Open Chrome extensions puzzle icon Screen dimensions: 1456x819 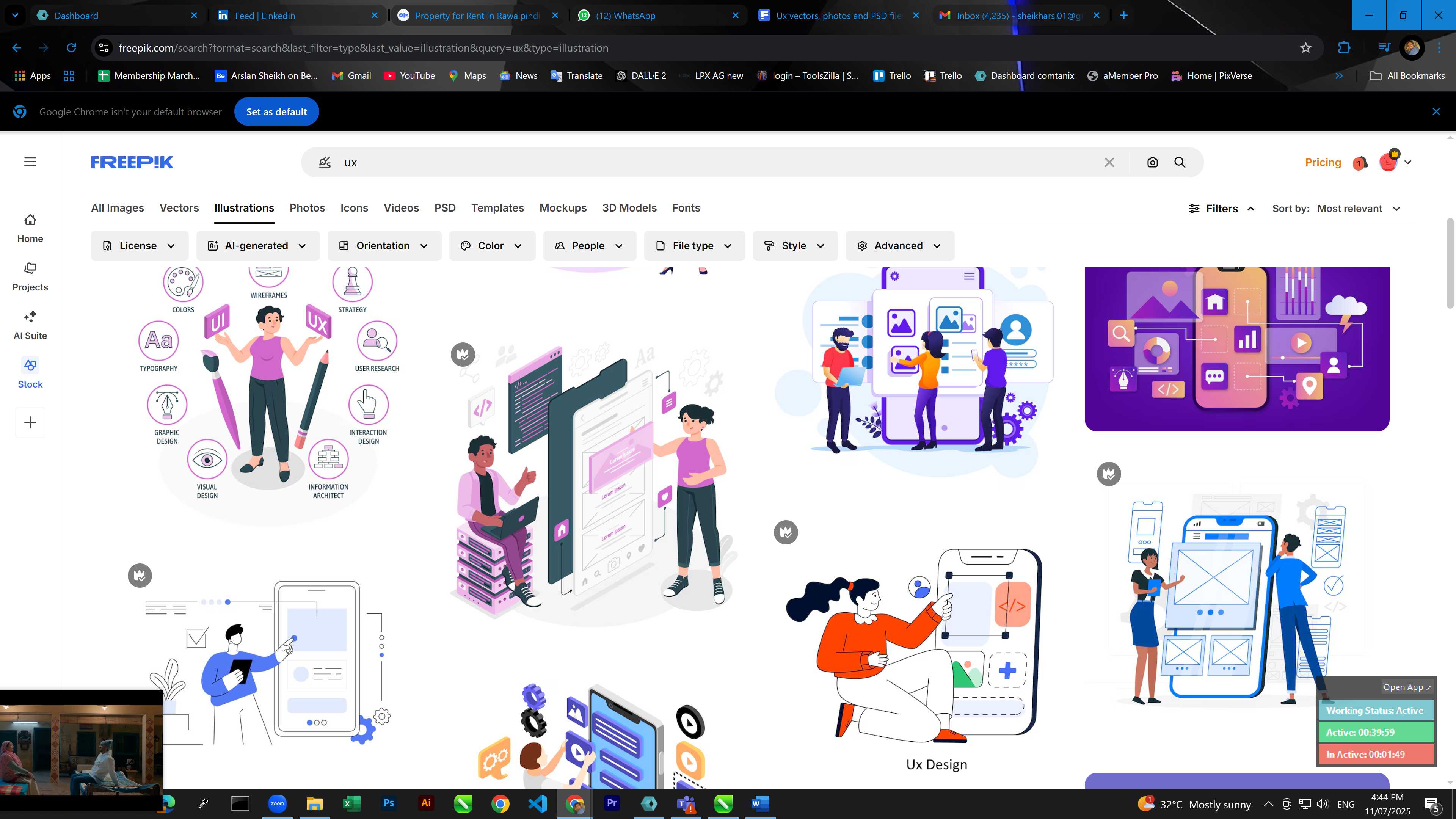tap(1344, 48)
